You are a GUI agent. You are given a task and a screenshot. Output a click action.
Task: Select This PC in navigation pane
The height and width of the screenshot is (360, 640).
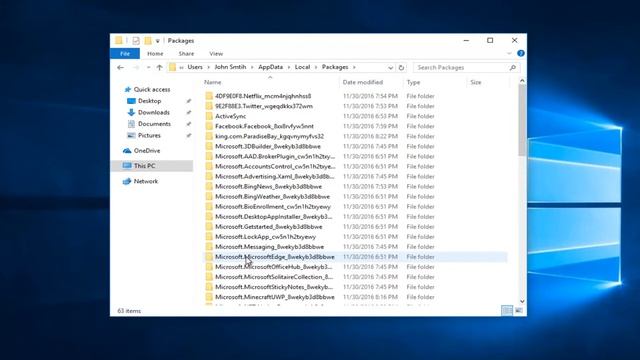[x=144, y=166]
